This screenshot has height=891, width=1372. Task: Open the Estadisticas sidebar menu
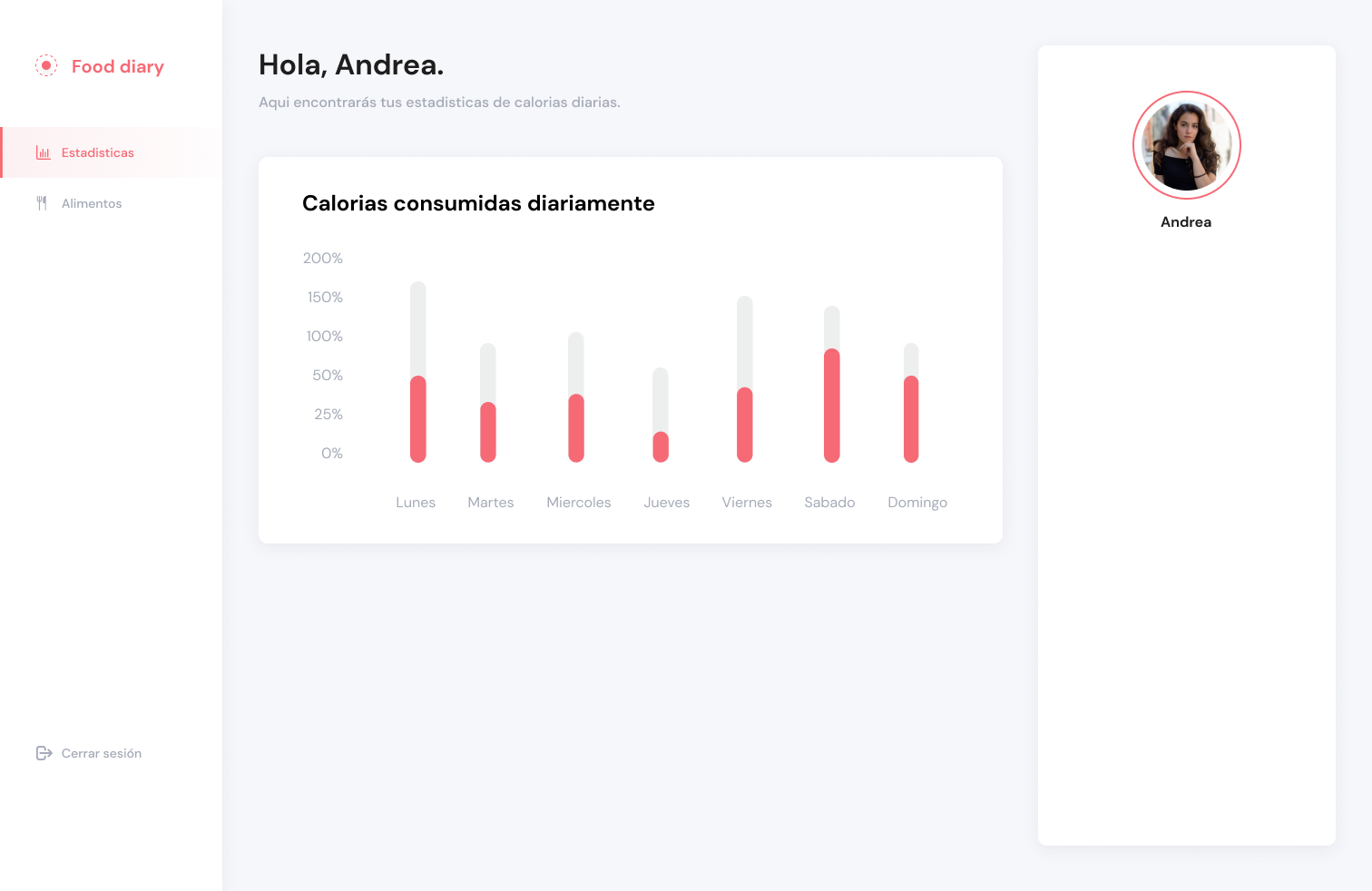111,152
